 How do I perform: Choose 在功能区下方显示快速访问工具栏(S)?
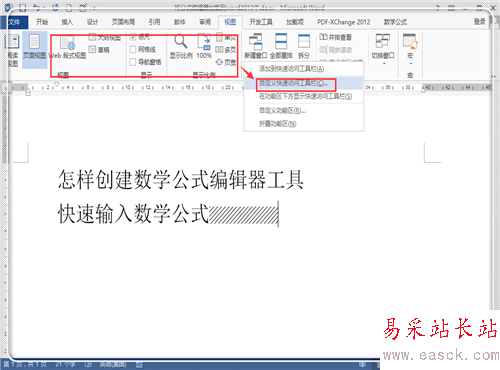[305, 96]
